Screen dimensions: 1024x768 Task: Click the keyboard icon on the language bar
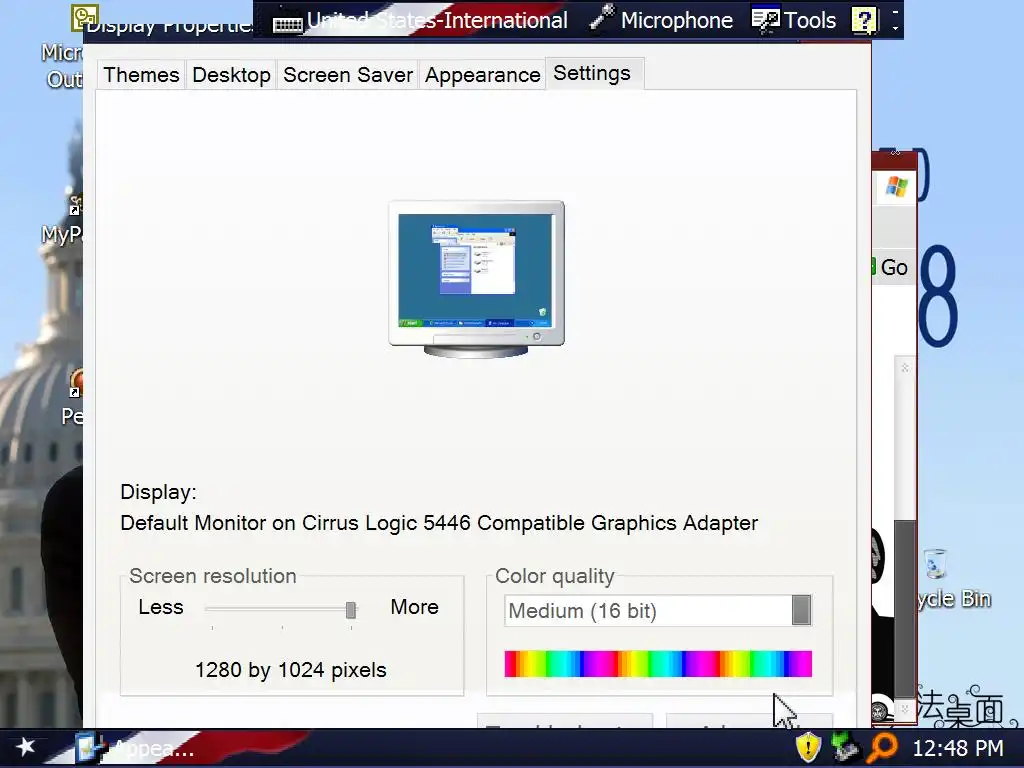(287, 24)
